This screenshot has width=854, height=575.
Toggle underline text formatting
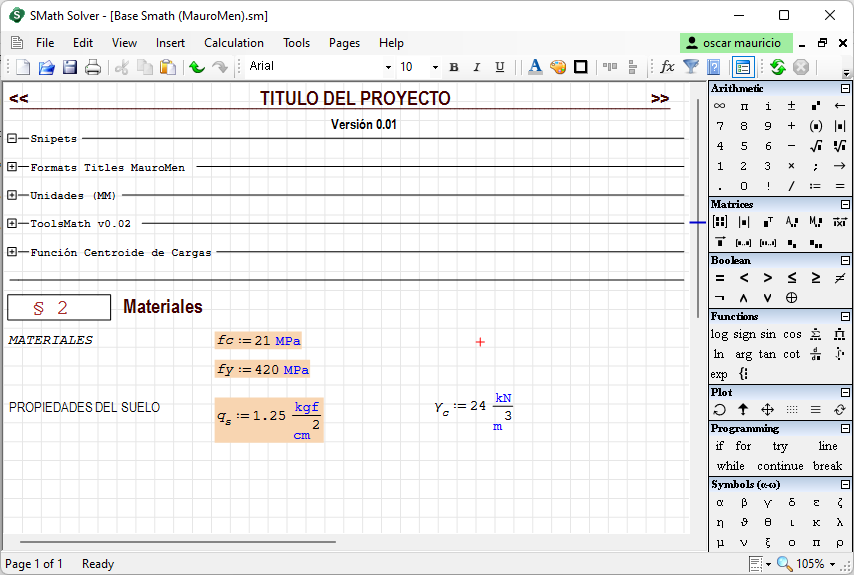[499, 67]
